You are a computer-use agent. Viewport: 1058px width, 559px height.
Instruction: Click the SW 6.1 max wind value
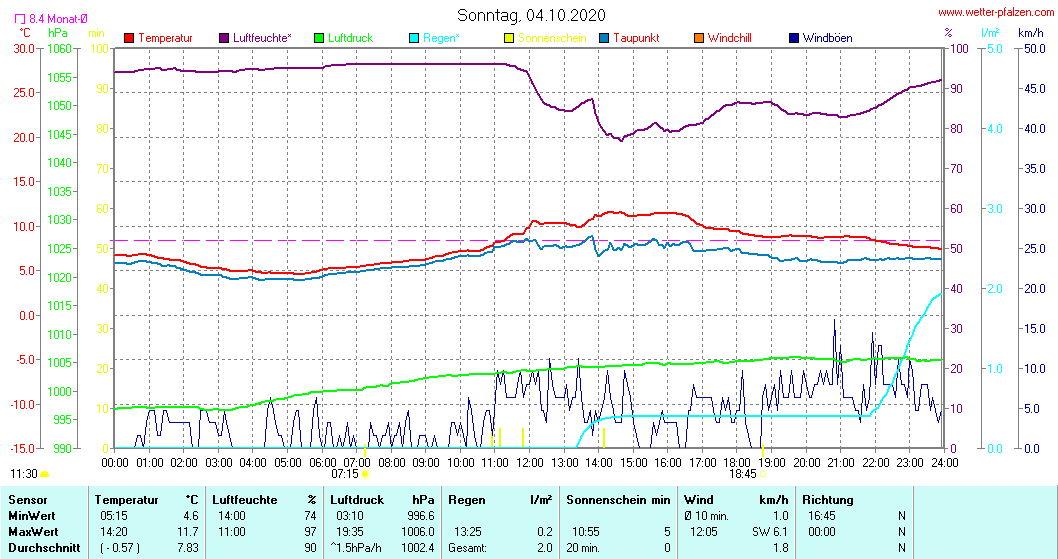coord(770,532)
